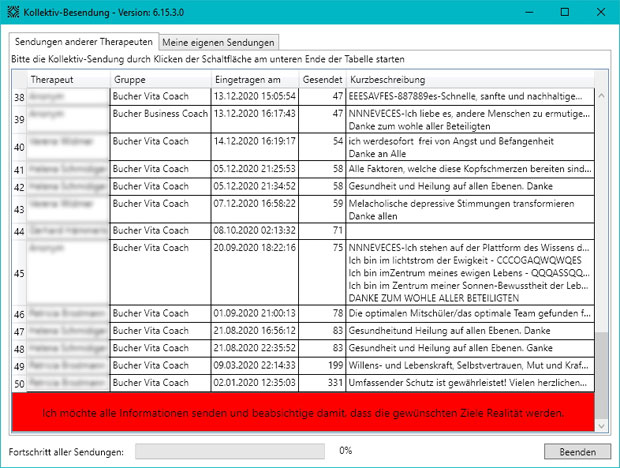
Task: Click Gesendet value 75
Action: [x=322, y=272]
